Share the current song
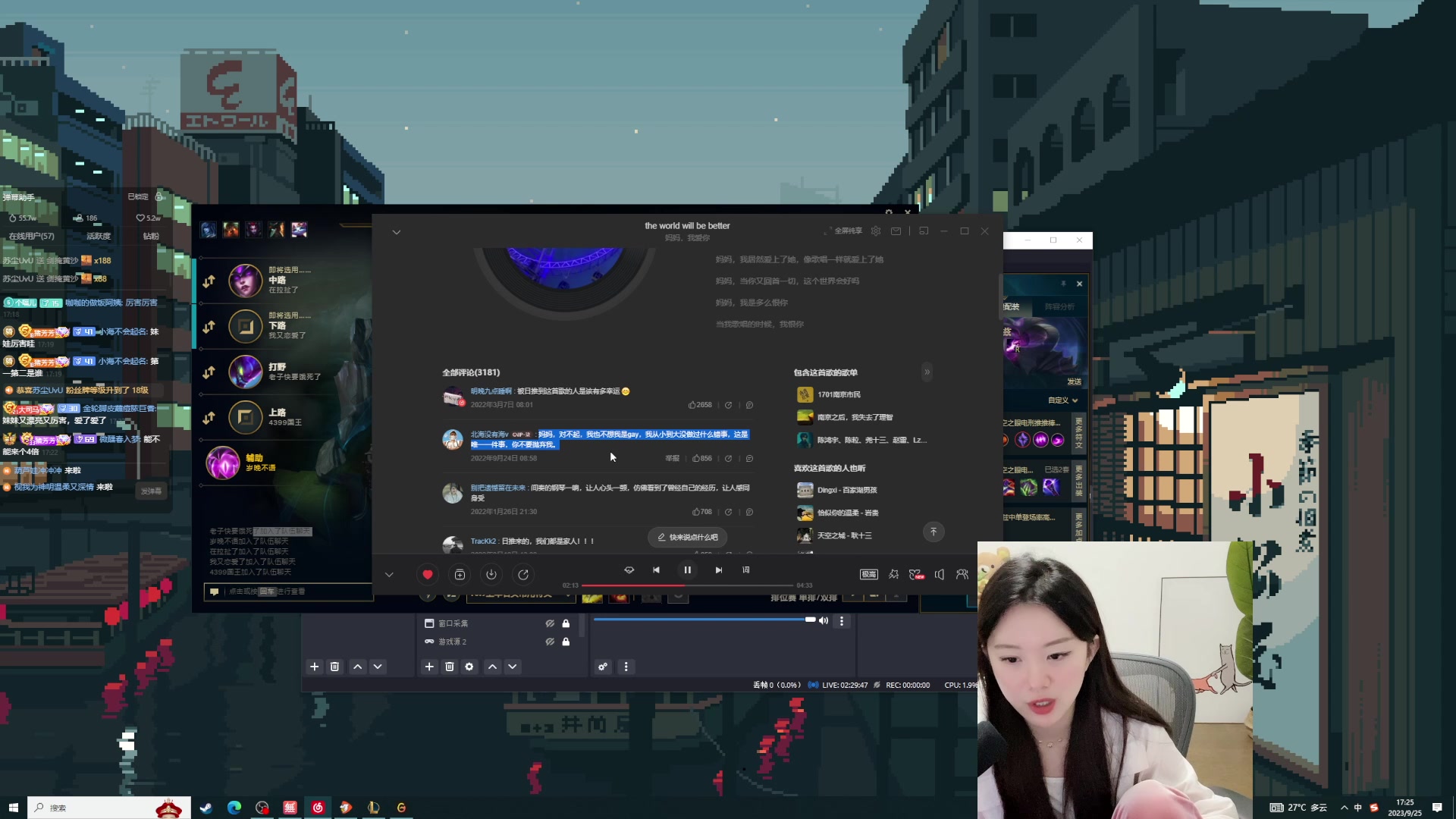Screen dimensions: 1456x819 [523, 575]
